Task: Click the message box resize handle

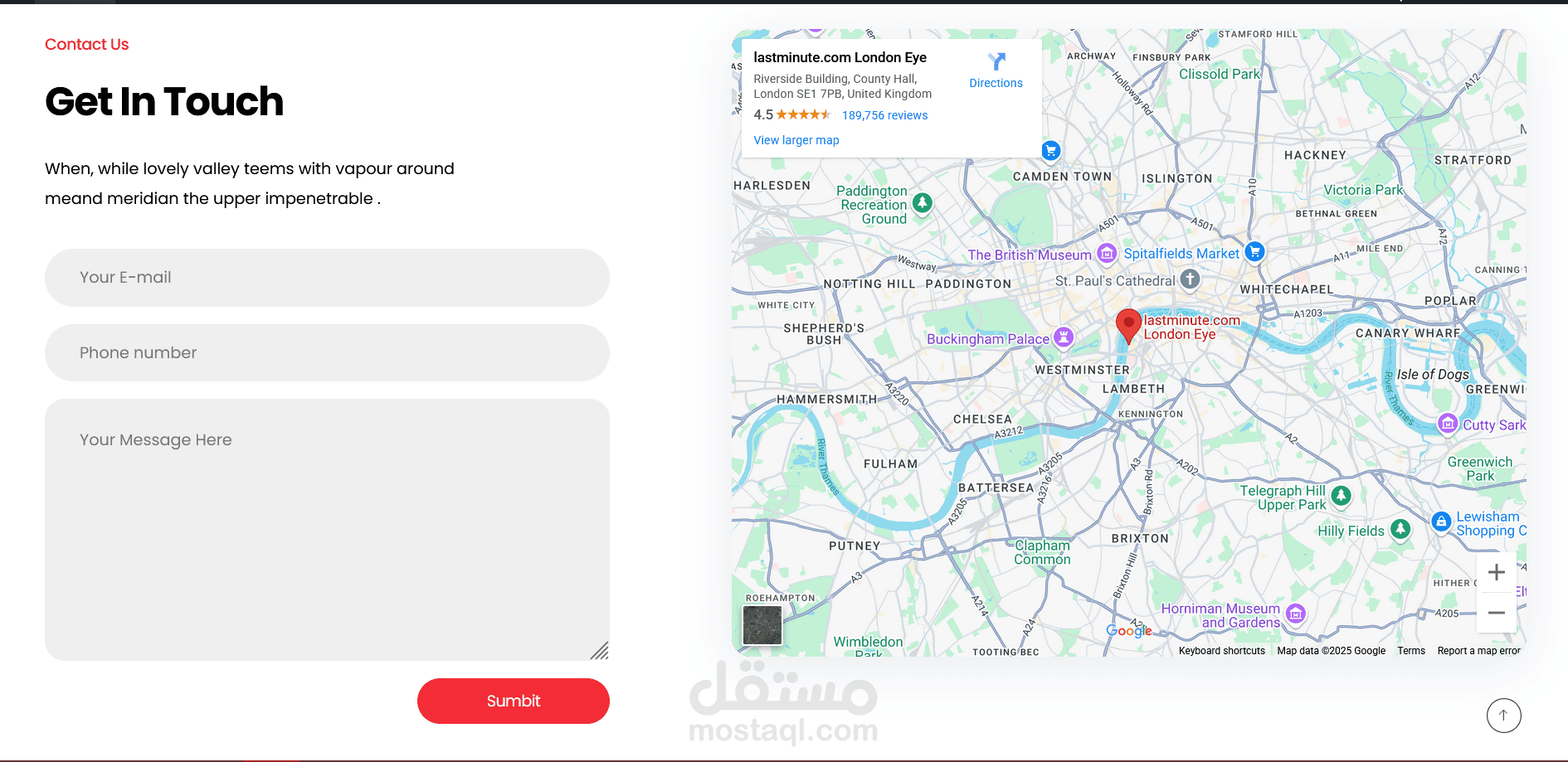Action: [600, 651]
